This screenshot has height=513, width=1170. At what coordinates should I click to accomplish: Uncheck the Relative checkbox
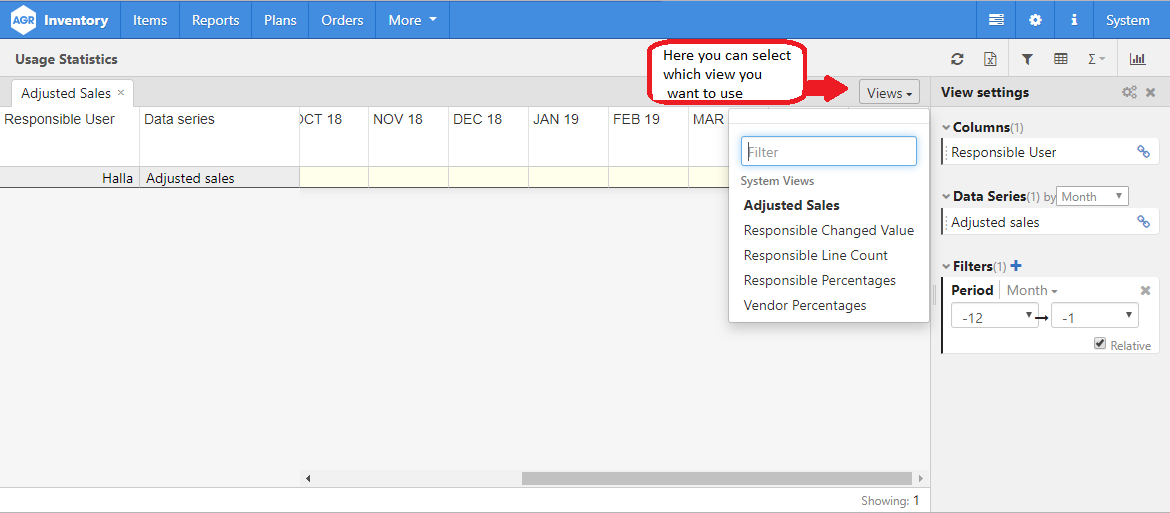click(x=1100, y=343)
